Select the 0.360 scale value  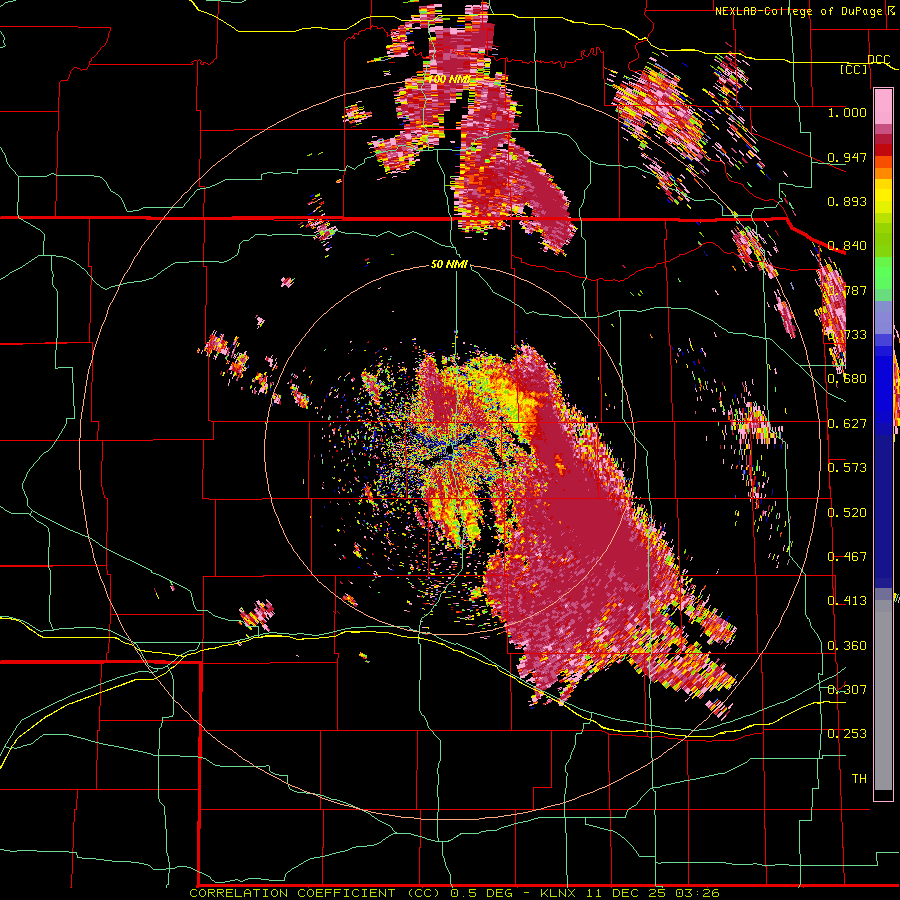[847, 646]
